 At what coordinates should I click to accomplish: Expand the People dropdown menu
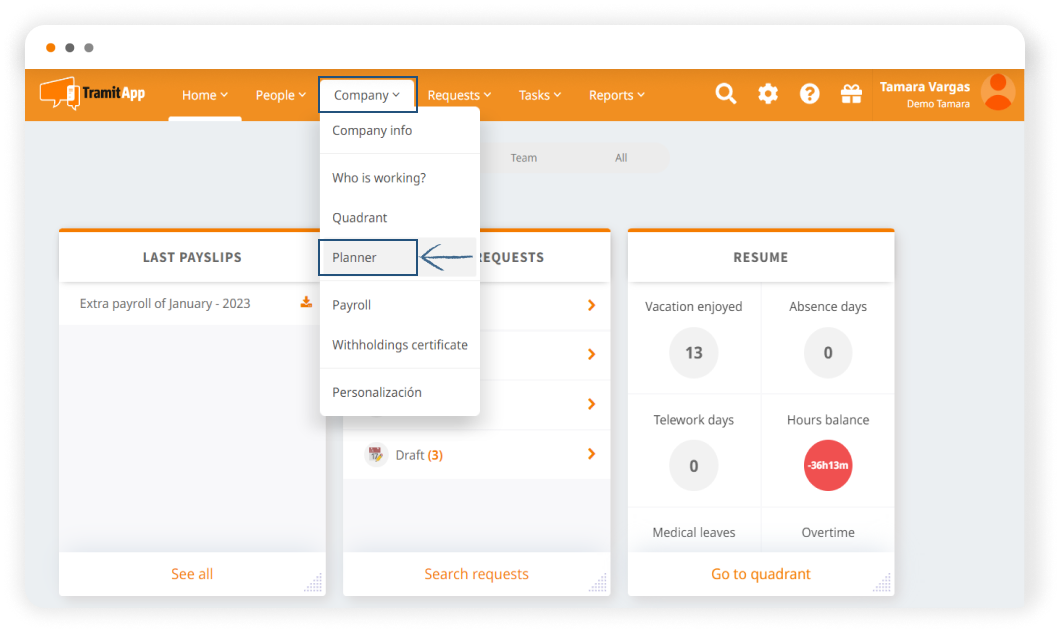pyautogui.click(x=280, y=95)
